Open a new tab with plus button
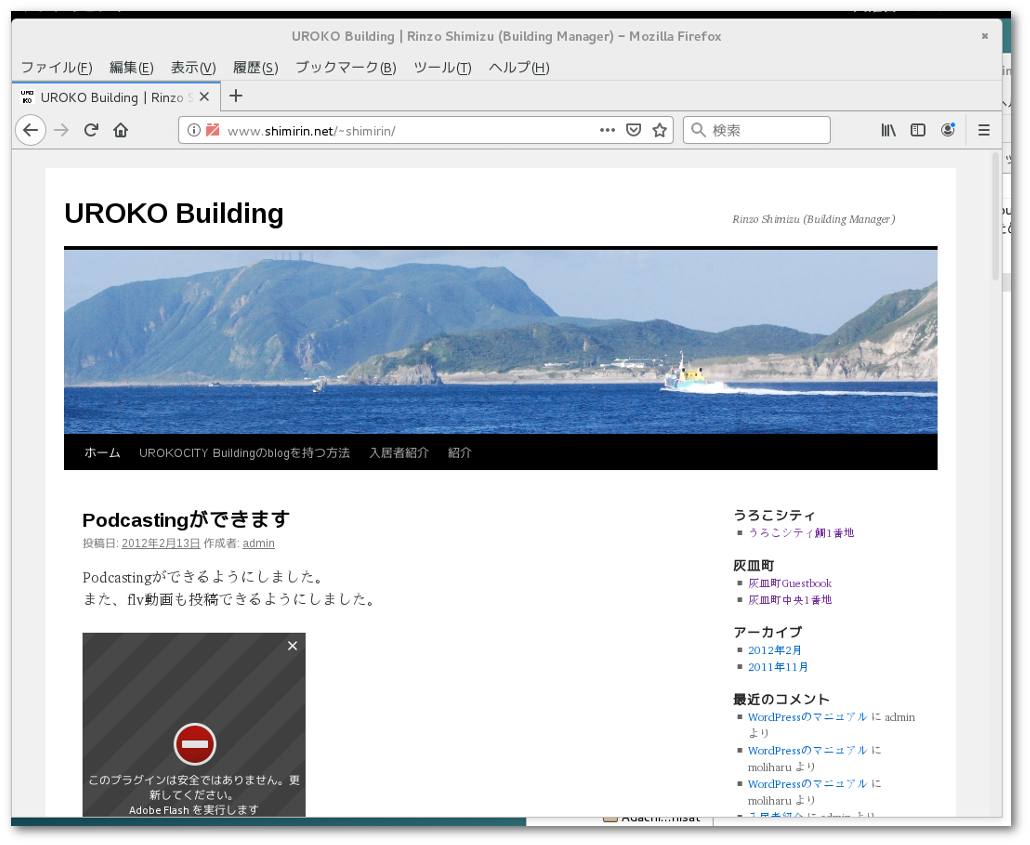Viewport: 1030px width, 845px height. tap(236, 96)
